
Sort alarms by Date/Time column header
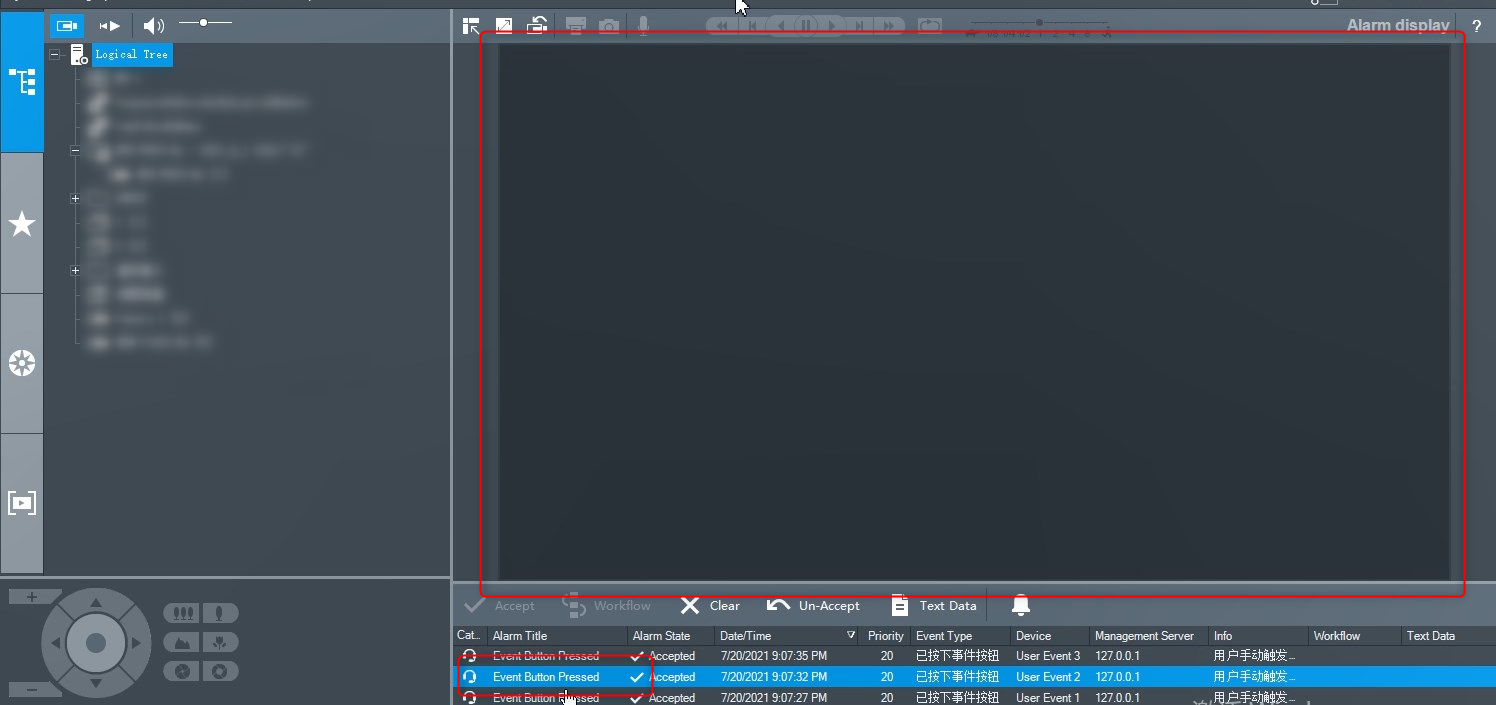[780, 636]
